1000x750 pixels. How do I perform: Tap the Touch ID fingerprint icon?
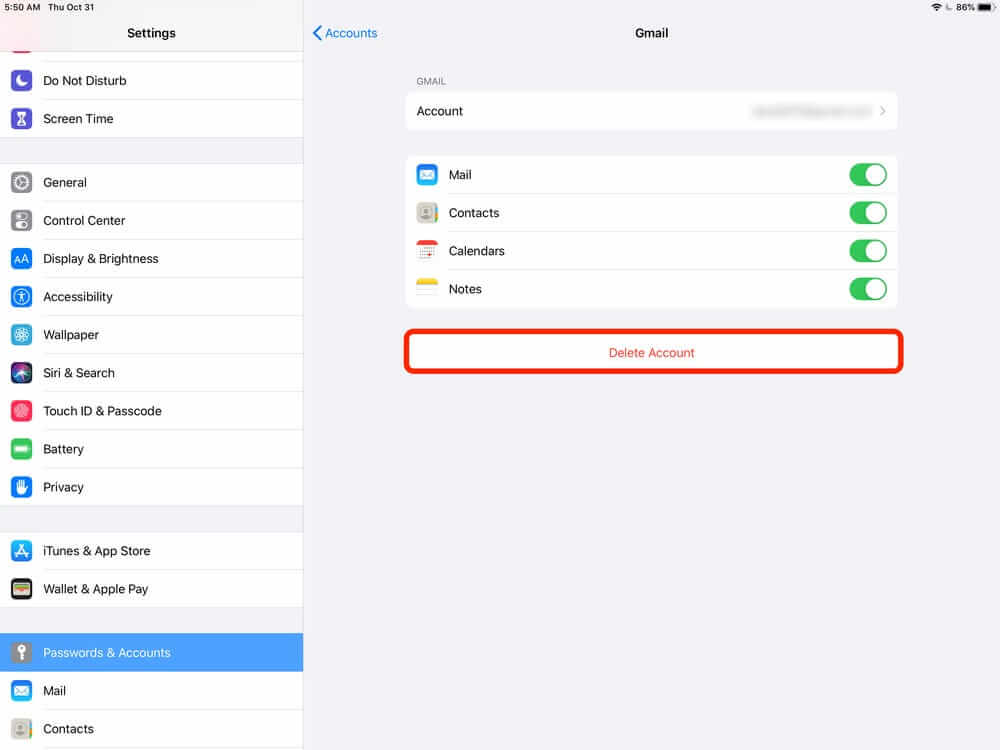22,411
